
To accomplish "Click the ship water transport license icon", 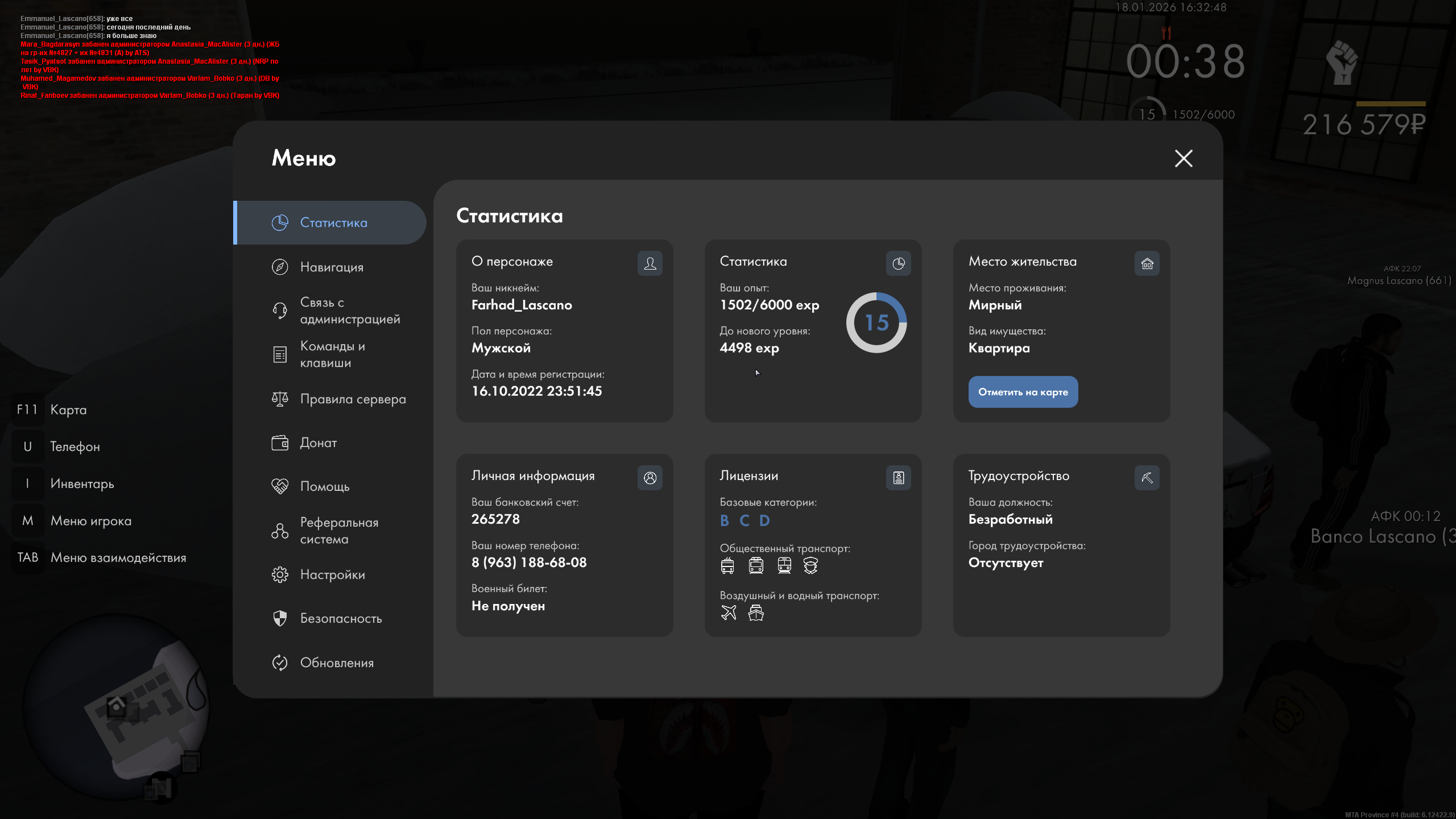I will (x=756, y=613).
